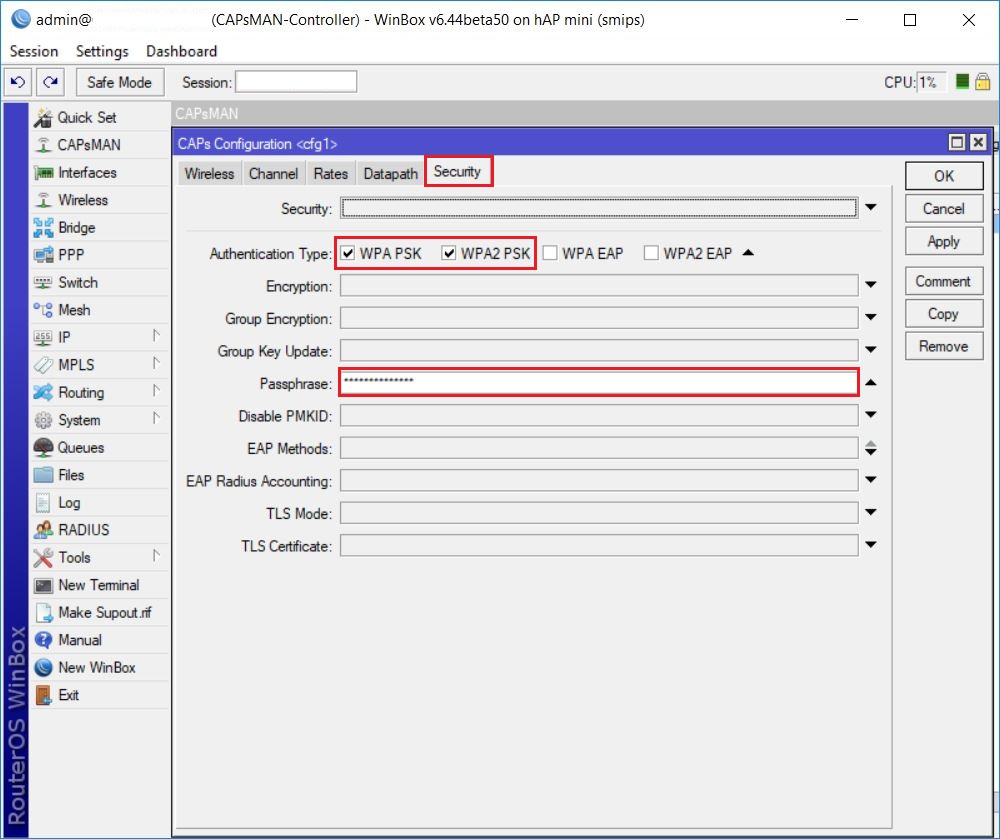The width and height of the screenshot is (1000, 839).
Task: Expand the EAP Methods field arrows
Action: [x=871, y=448]
